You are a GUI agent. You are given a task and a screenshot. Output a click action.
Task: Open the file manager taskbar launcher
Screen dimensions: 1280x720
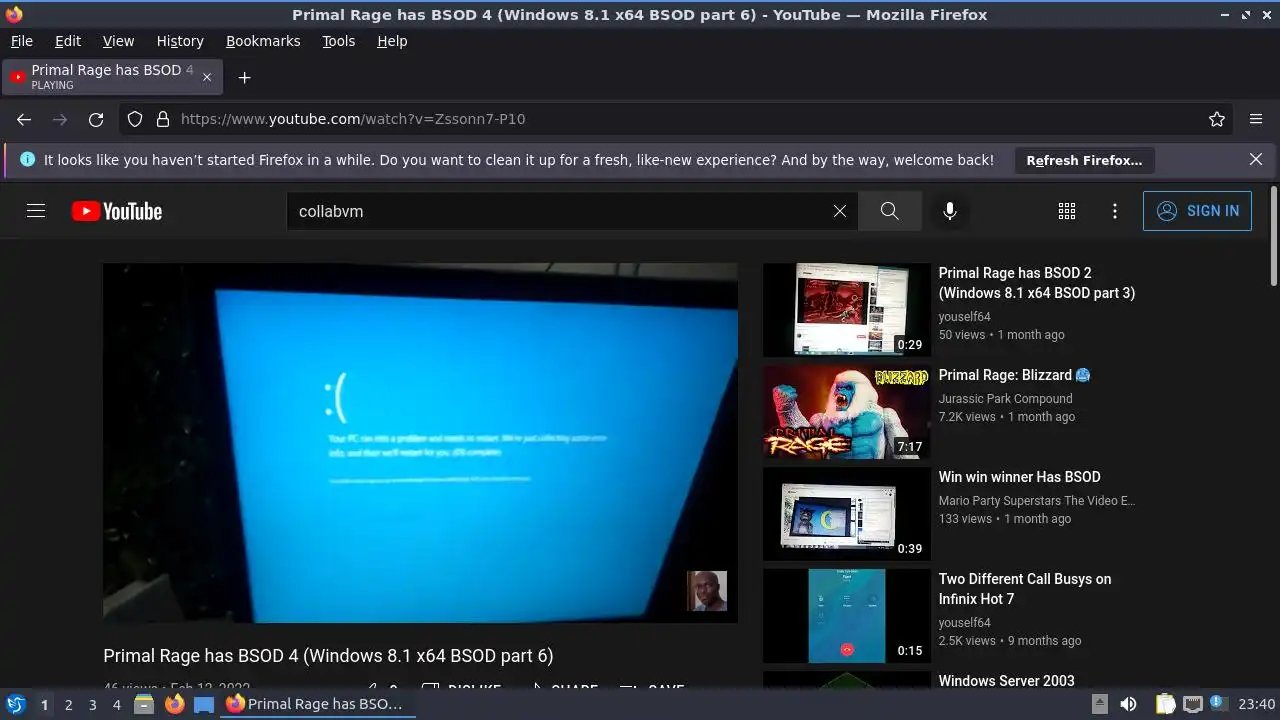pyautogui.click(x=144, y=704)
